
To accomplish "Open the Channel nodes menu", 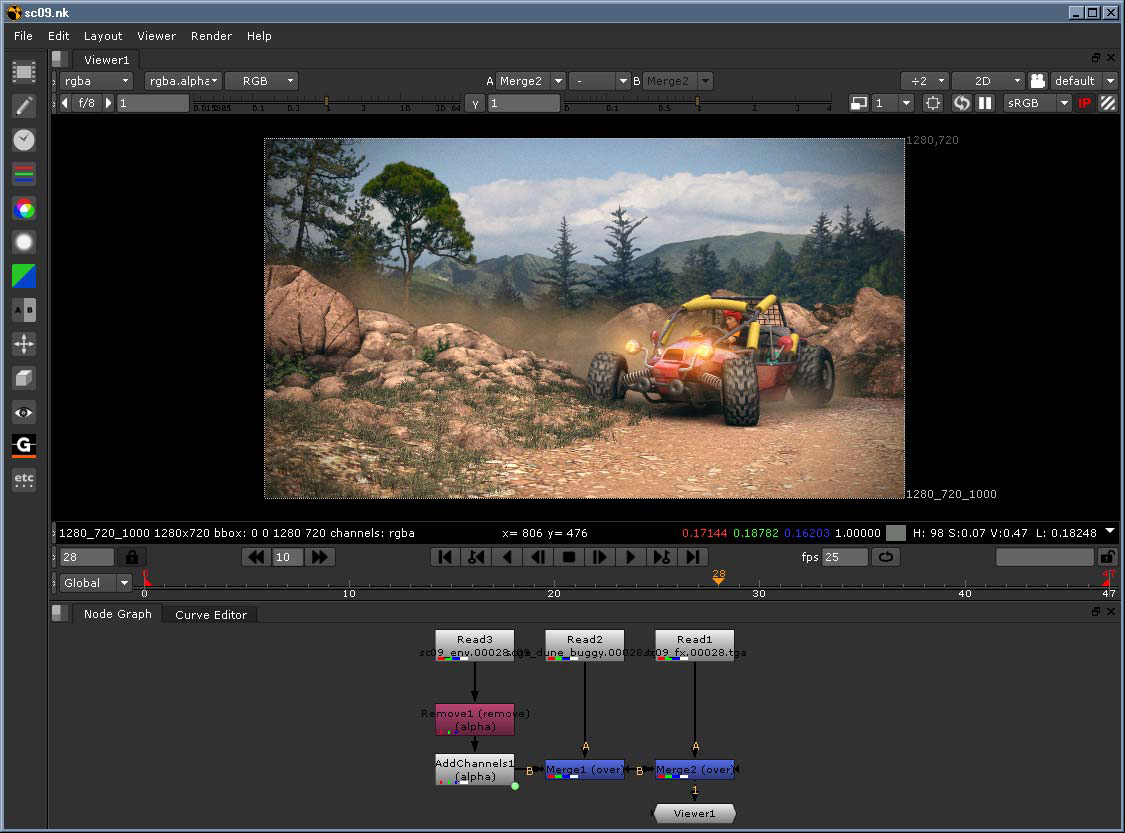I will coord(24,174).
